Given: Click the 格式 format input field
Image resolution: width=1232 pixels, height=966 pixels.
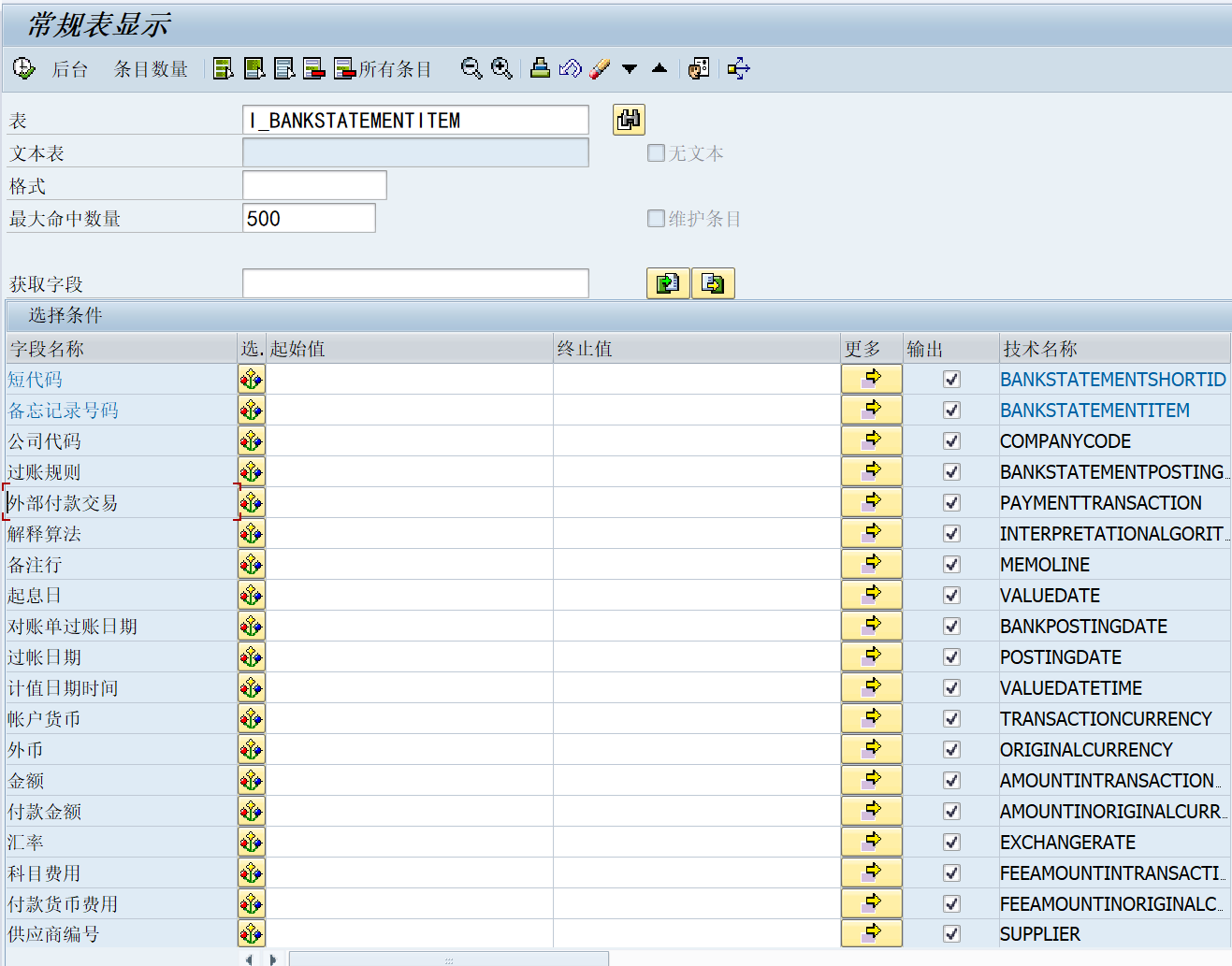Looking at the screenshot, I should click(x=314, y=185).
